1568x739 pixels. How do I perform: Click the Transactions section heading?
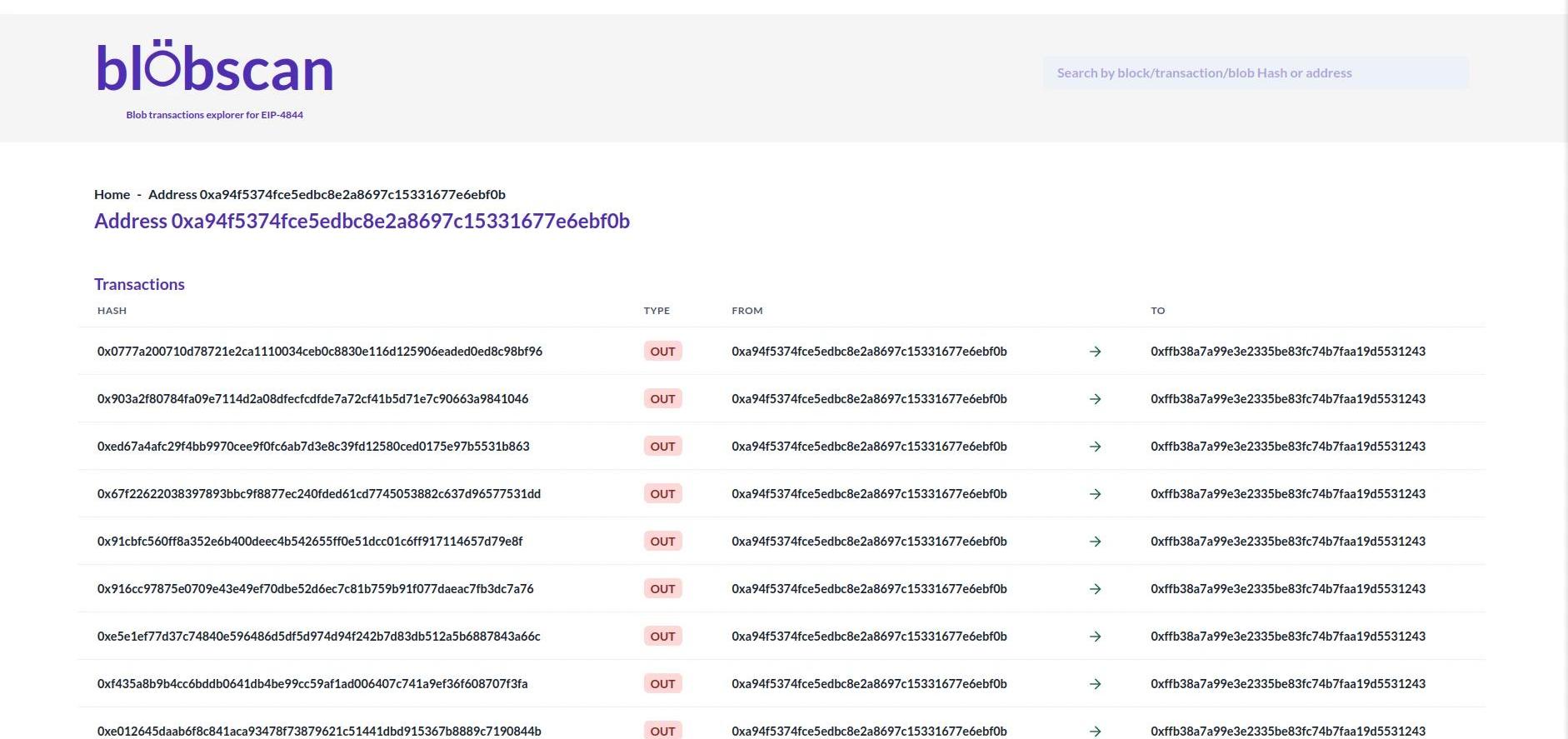click(x=139, y=284)
